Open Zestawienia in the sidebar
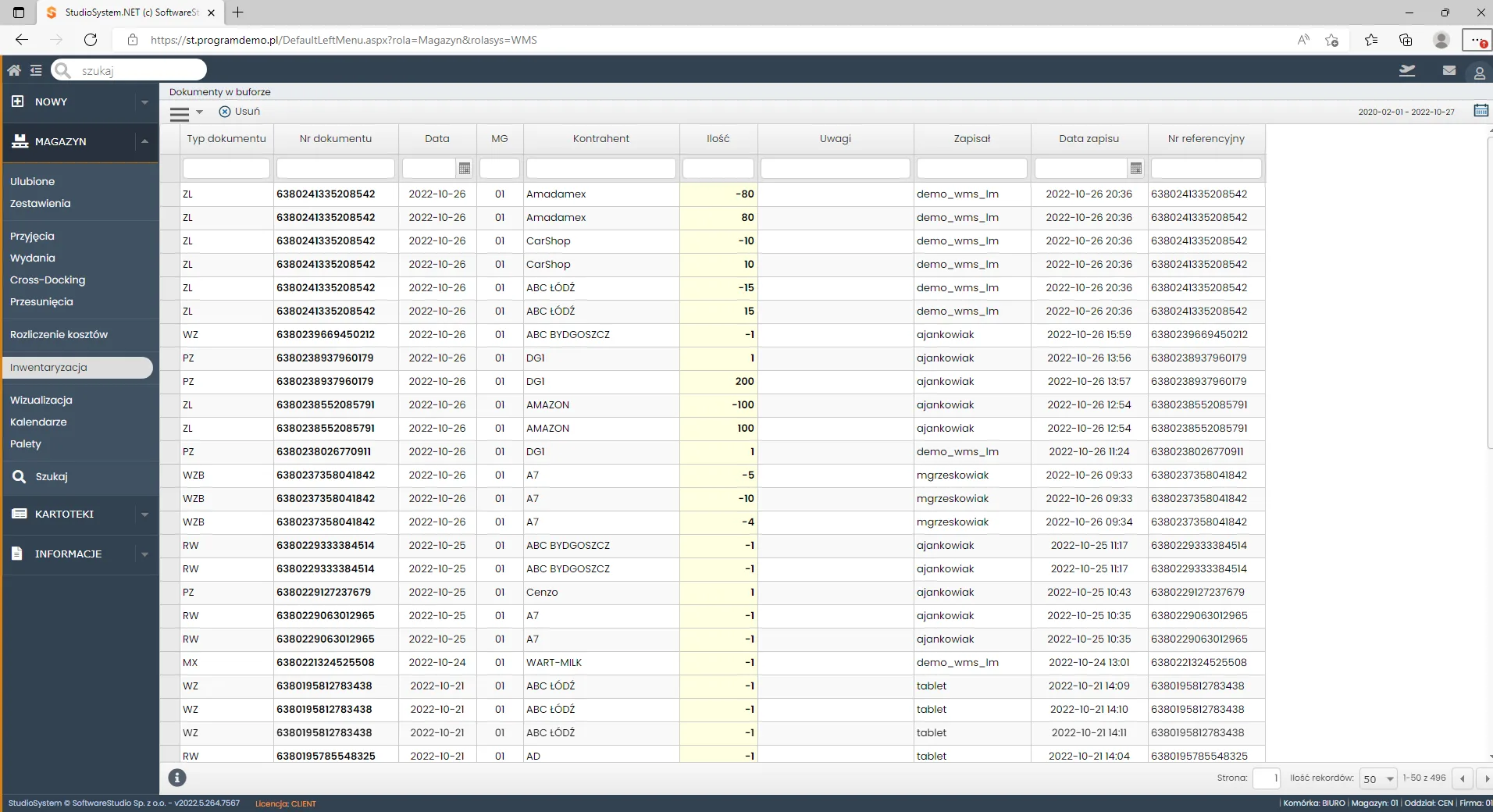The image size is (1493, 812). coord(41,203)
